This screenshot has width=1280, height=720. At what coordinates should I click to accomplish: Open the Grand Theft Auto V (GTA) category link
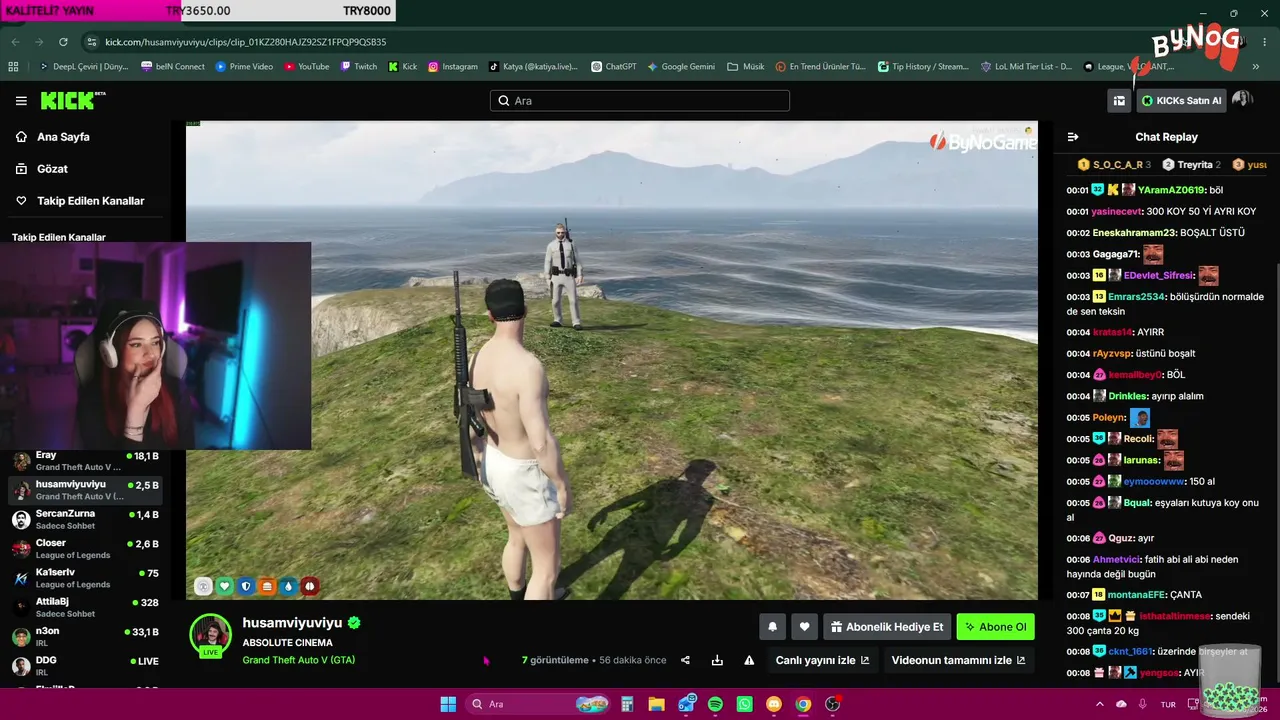[x=298, y=660]
